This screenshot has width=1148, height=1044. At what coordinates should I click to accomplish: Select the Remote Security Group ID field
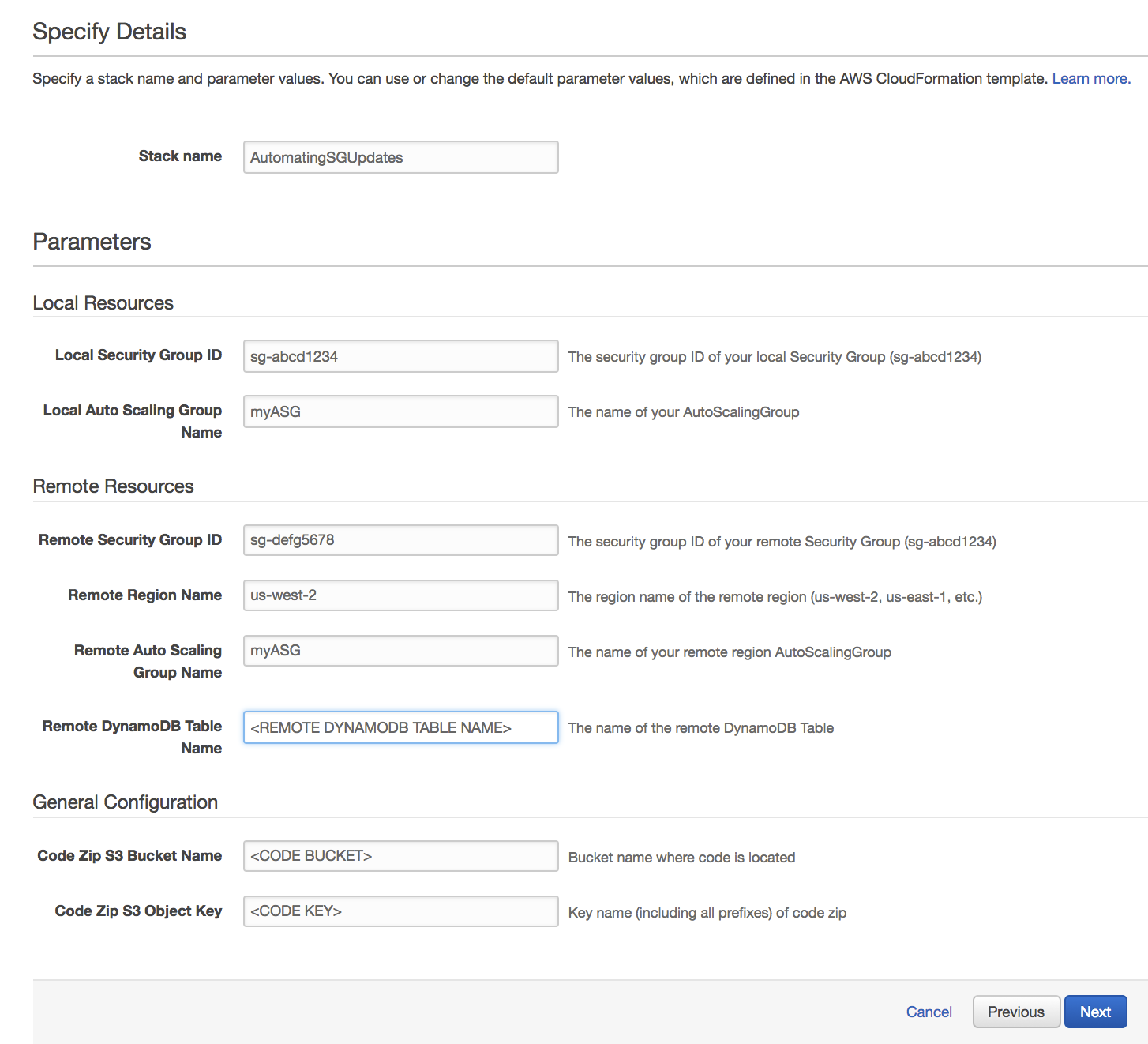click(x=400, y=540)
